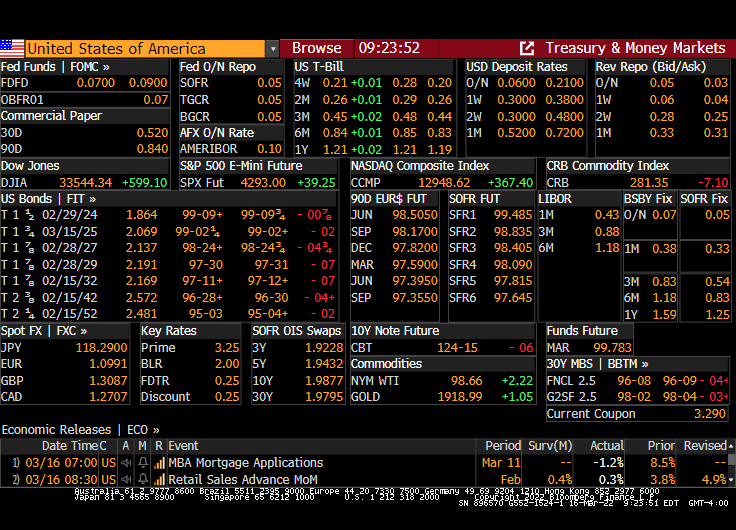Select the Current Coupon 3.290 row
736x530 pixels.
pyautogui.click(x=637, y=414)
